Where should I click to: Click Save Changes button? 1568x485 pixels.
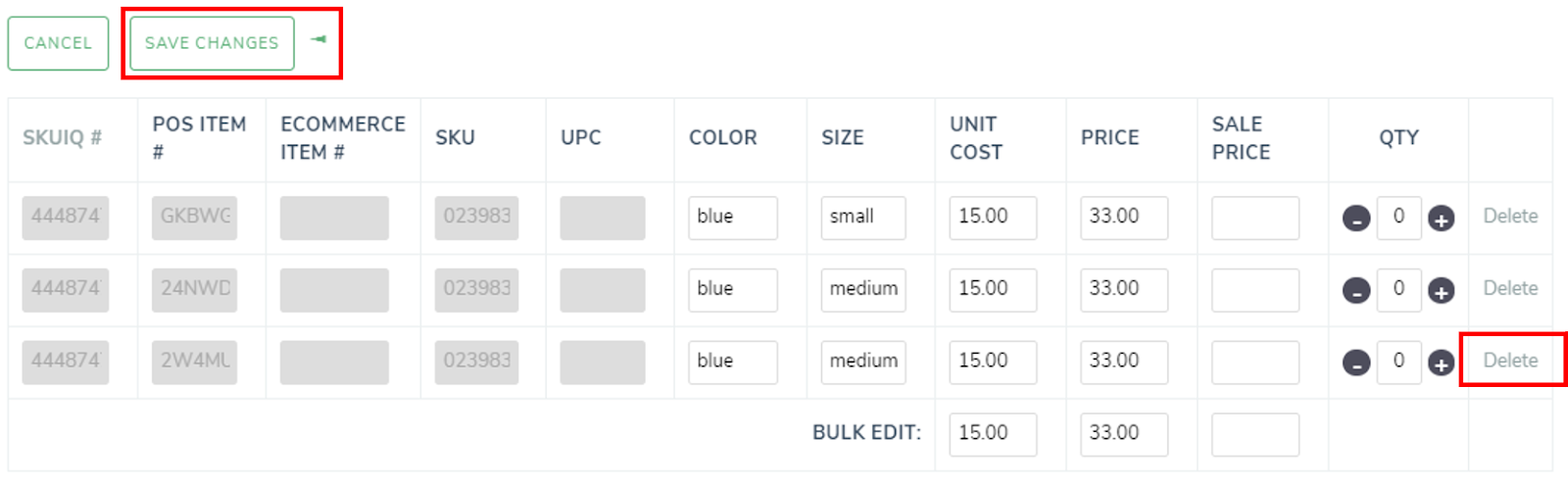(212, 43)
